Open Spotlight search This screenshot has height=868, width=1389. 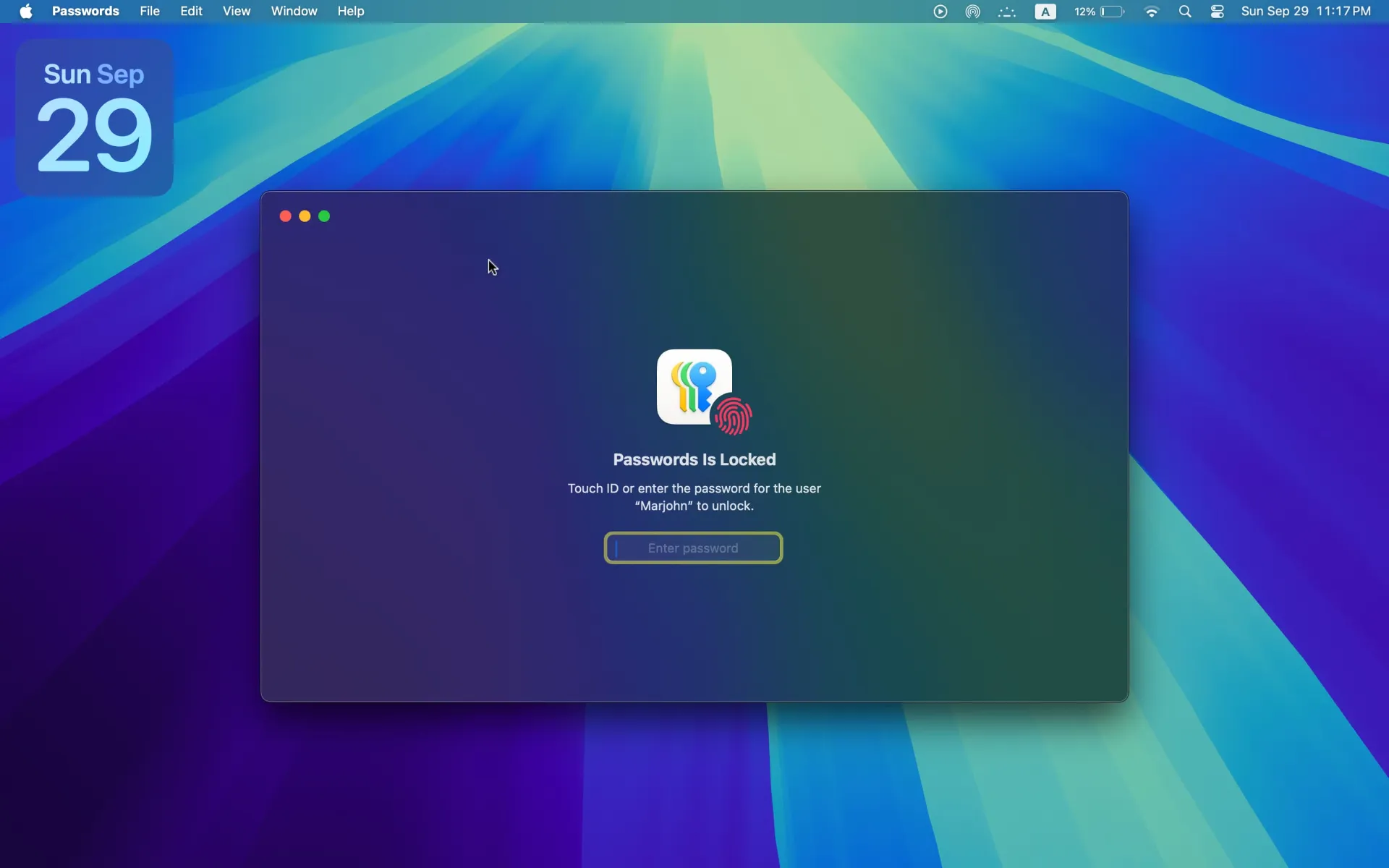1185,12
